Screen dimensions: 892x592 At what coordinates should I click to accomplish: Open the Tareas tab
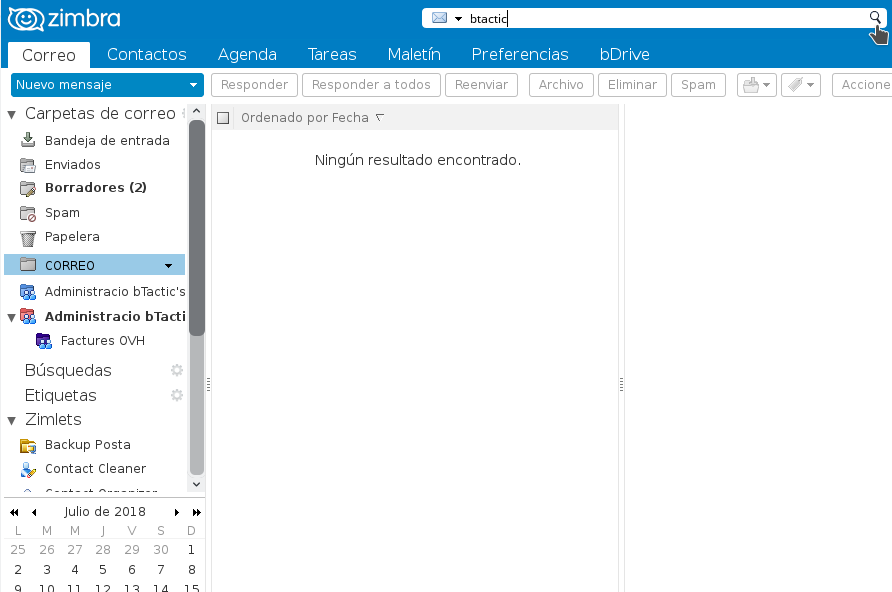pyautogui.click(x=332, y=54)
